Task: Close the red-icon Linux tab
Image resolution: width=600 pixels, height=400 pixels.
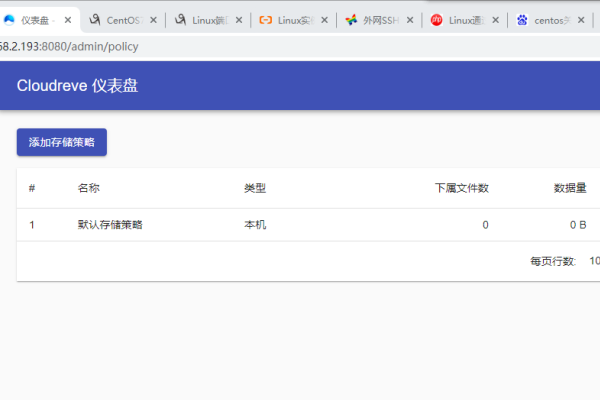Action: (496, 20)
